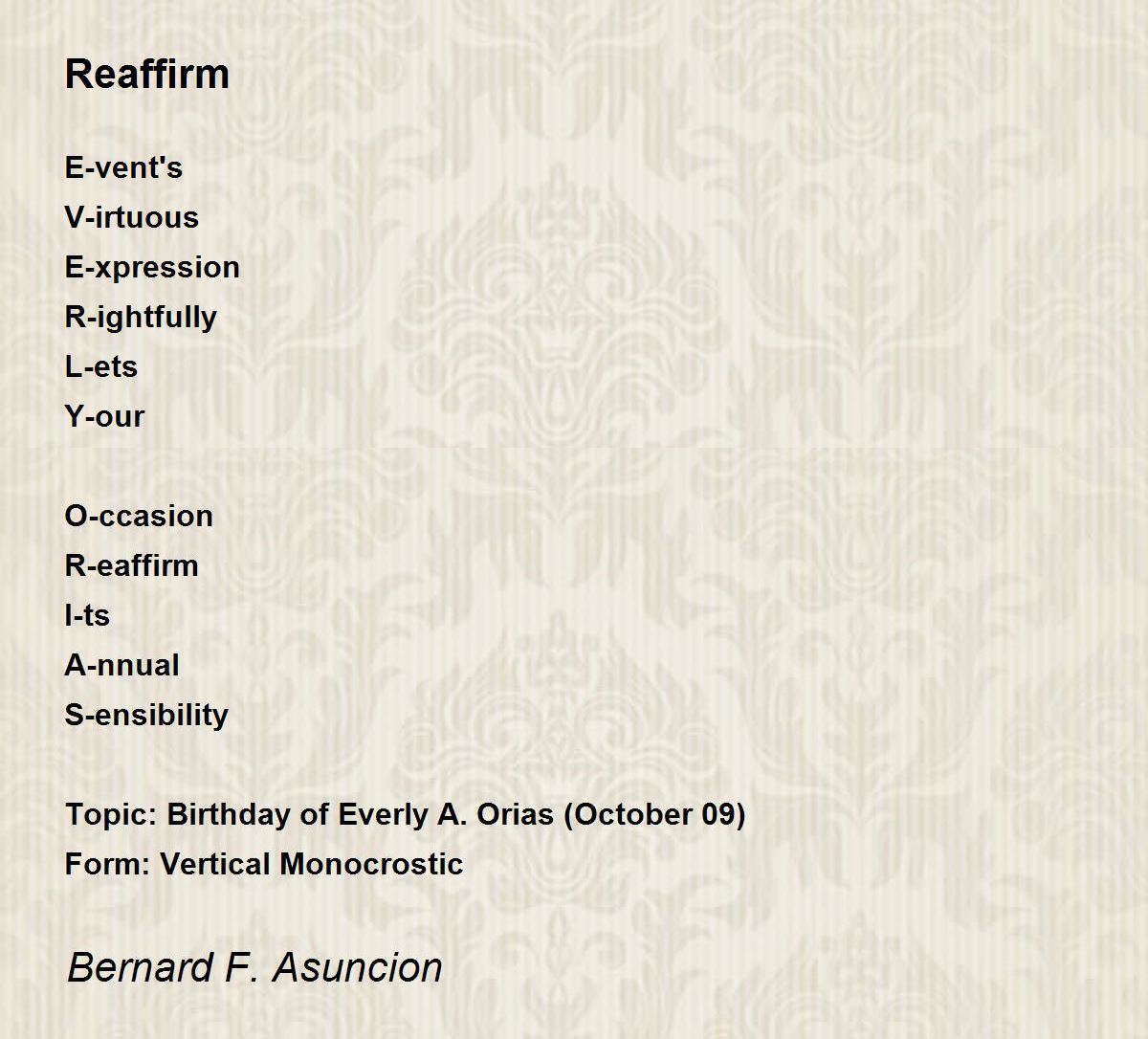1148x1039 pixels.
Task: Click the word Monocrostic
Action: click(x=372, y=864)
